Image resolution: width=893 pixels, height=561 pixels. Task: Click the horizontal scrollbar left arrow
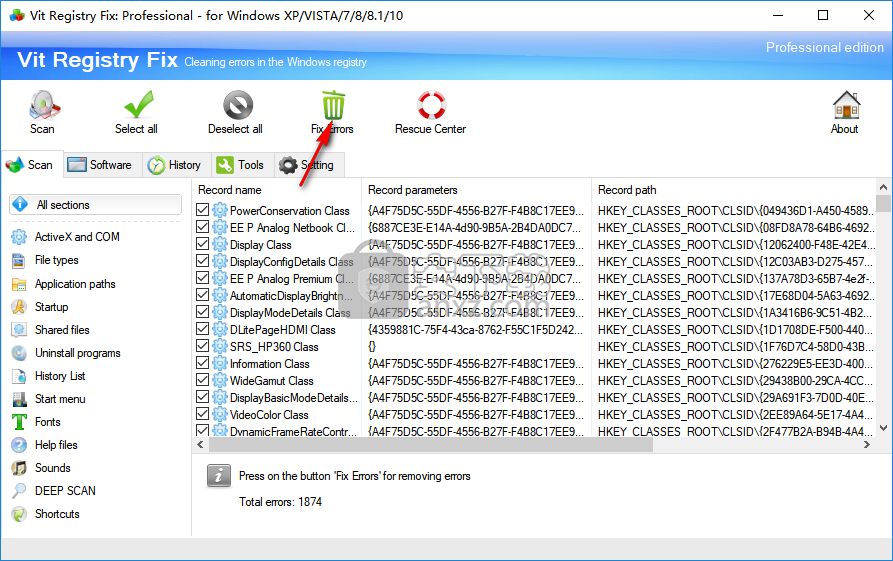(200, 445)
